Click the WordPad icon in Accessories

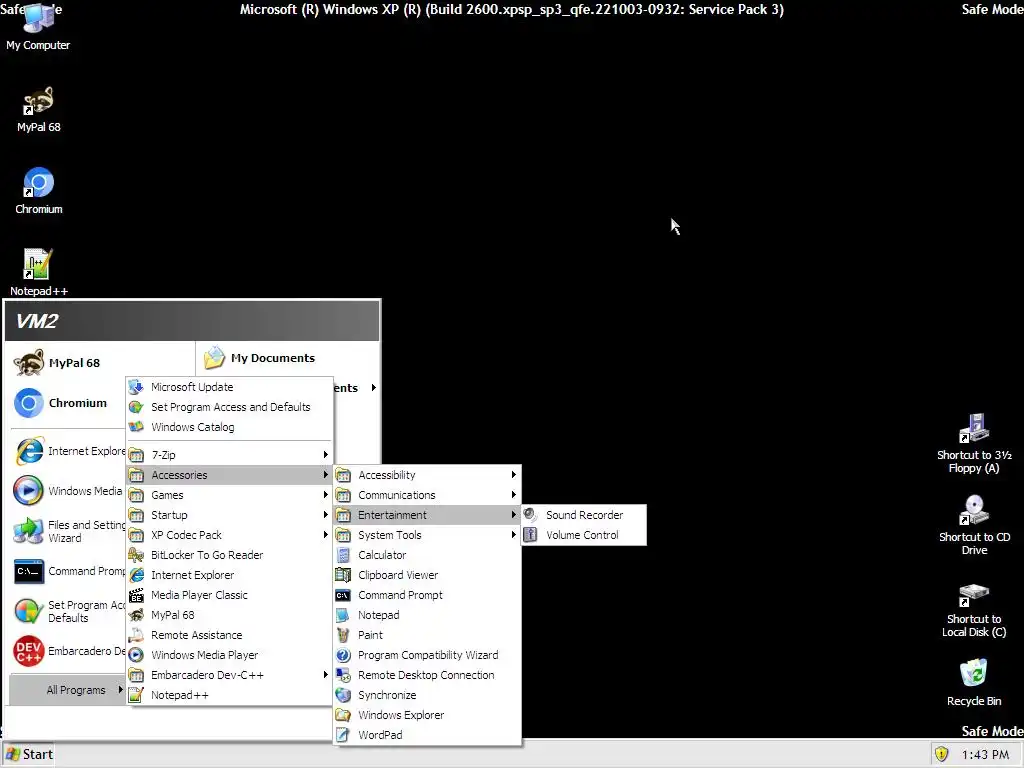[343, 735]
